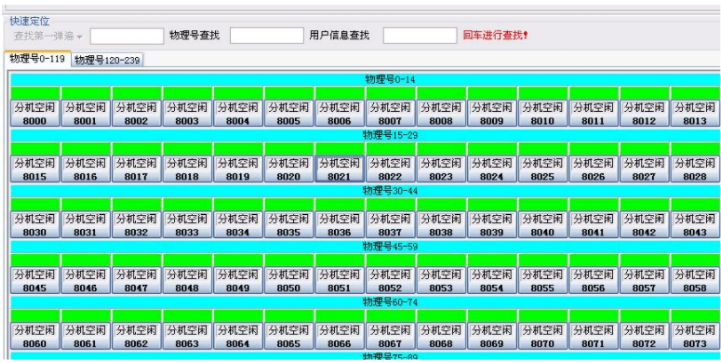The image size is (721, 363).
Task: Open the 查找第一弹油 dropdown
Action: [47, 36]
